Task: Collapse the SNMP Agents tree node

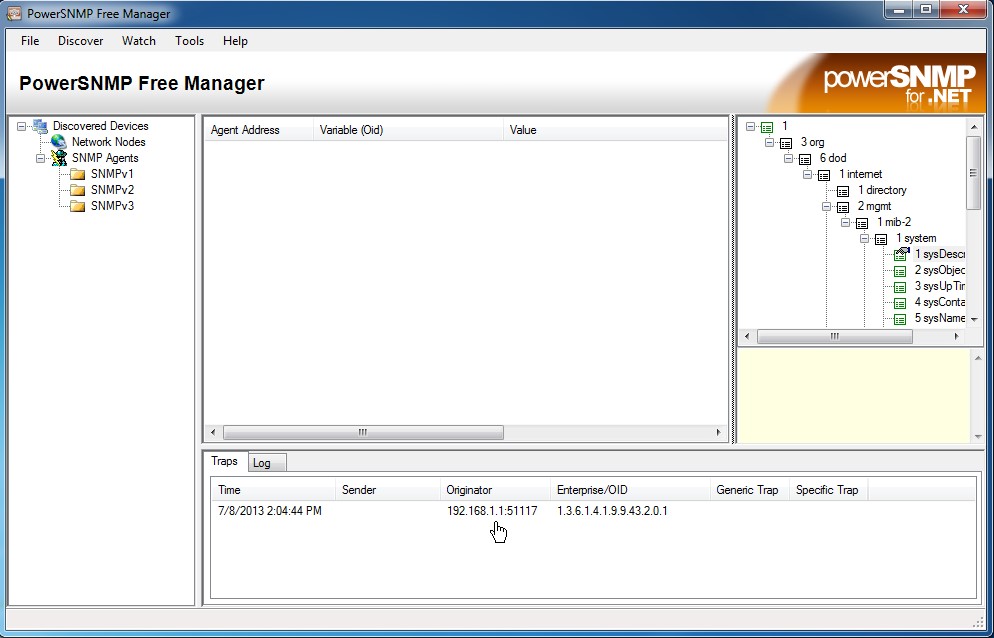Action: point(41,158)
